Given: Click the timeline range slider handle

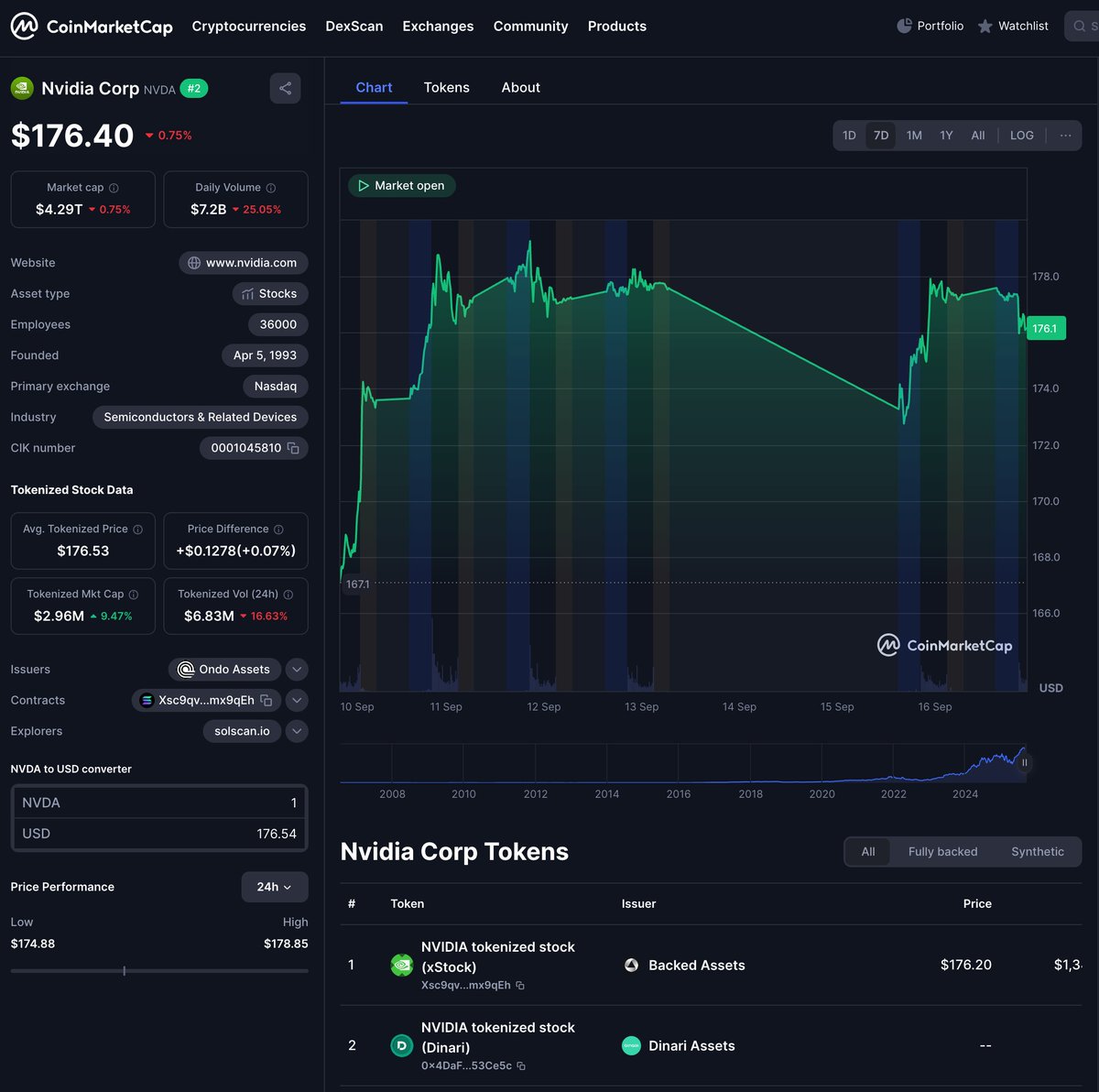Looking at the screenshot, I should (x=1025, y=762).
